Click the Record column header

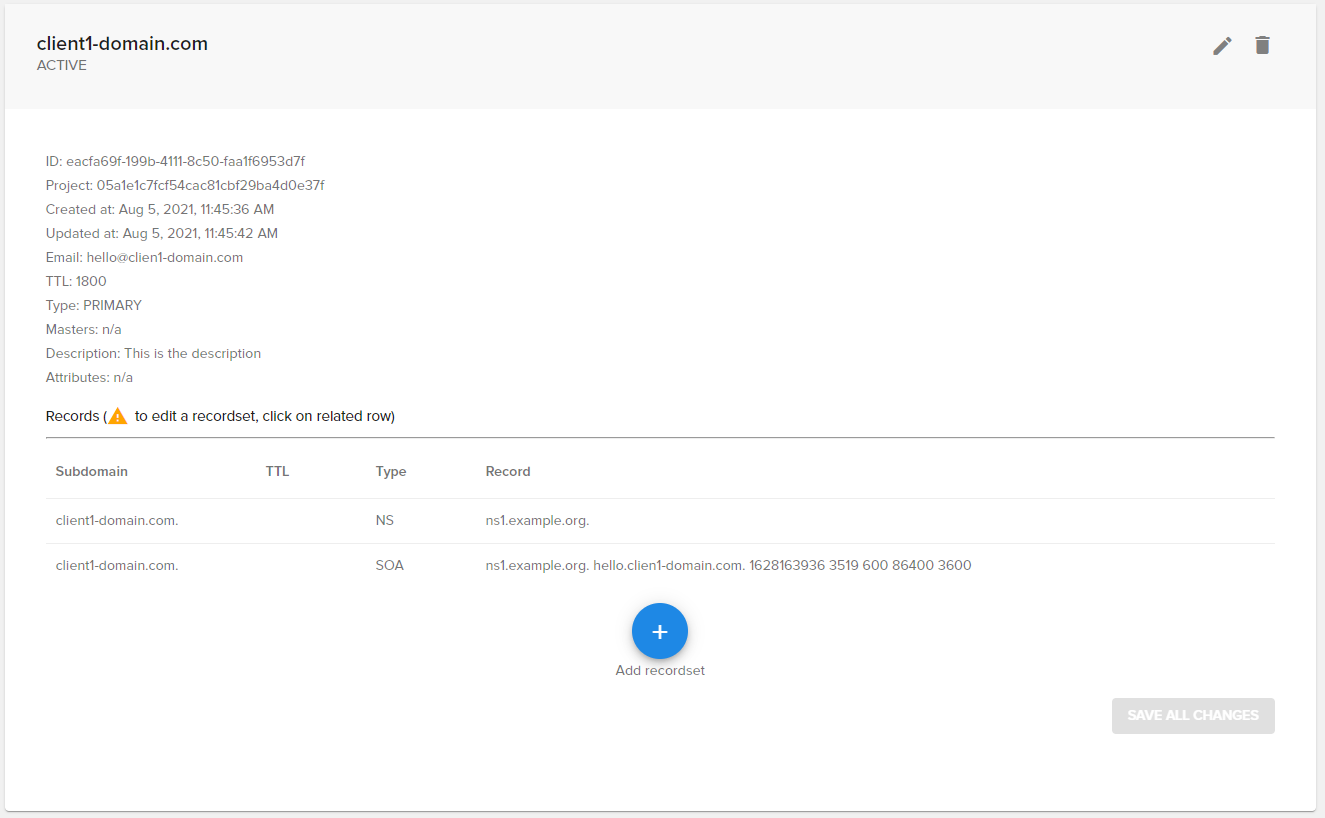(508, 471)
